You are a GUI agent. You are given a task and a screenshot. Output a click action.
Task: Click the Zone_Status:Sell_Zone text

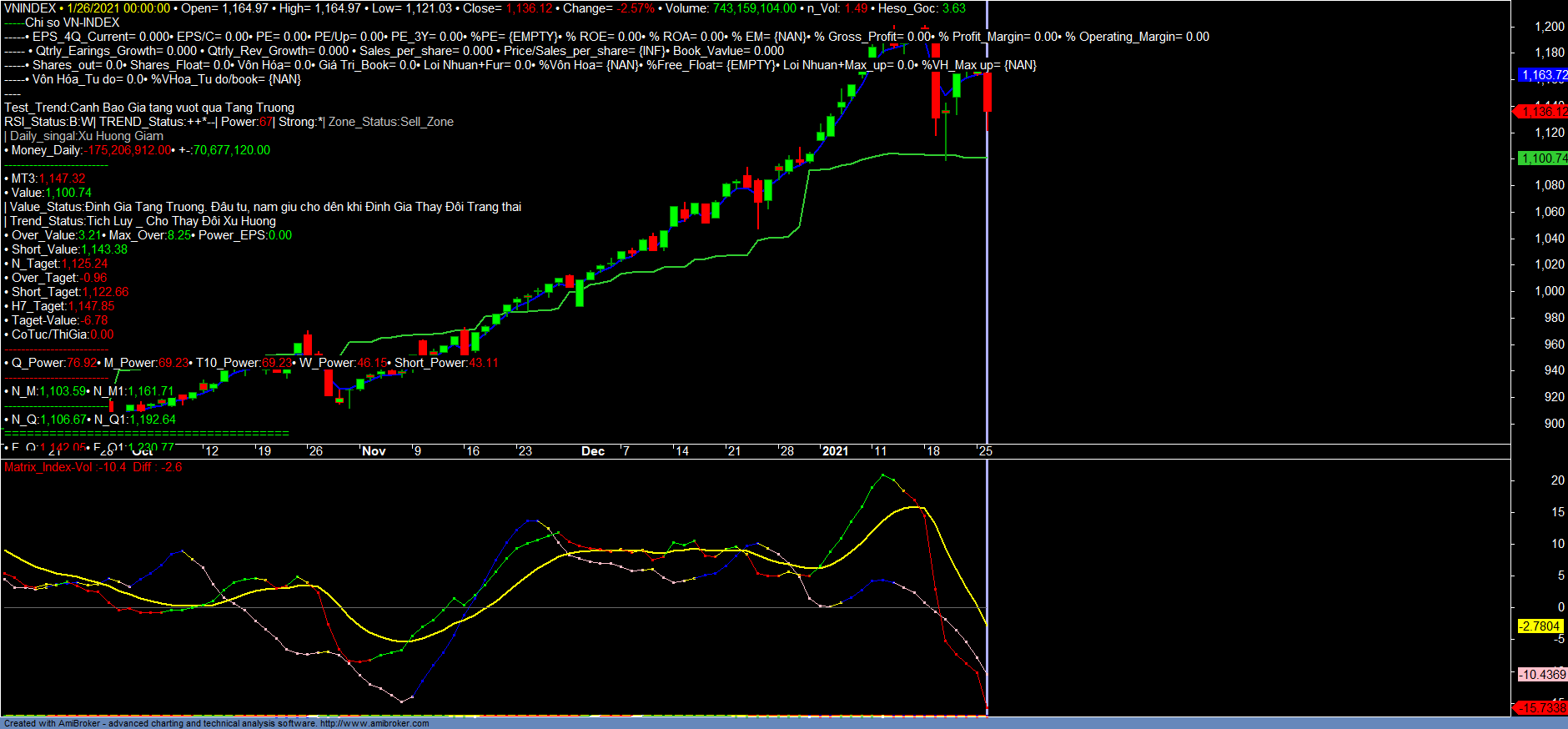point(391,122)
